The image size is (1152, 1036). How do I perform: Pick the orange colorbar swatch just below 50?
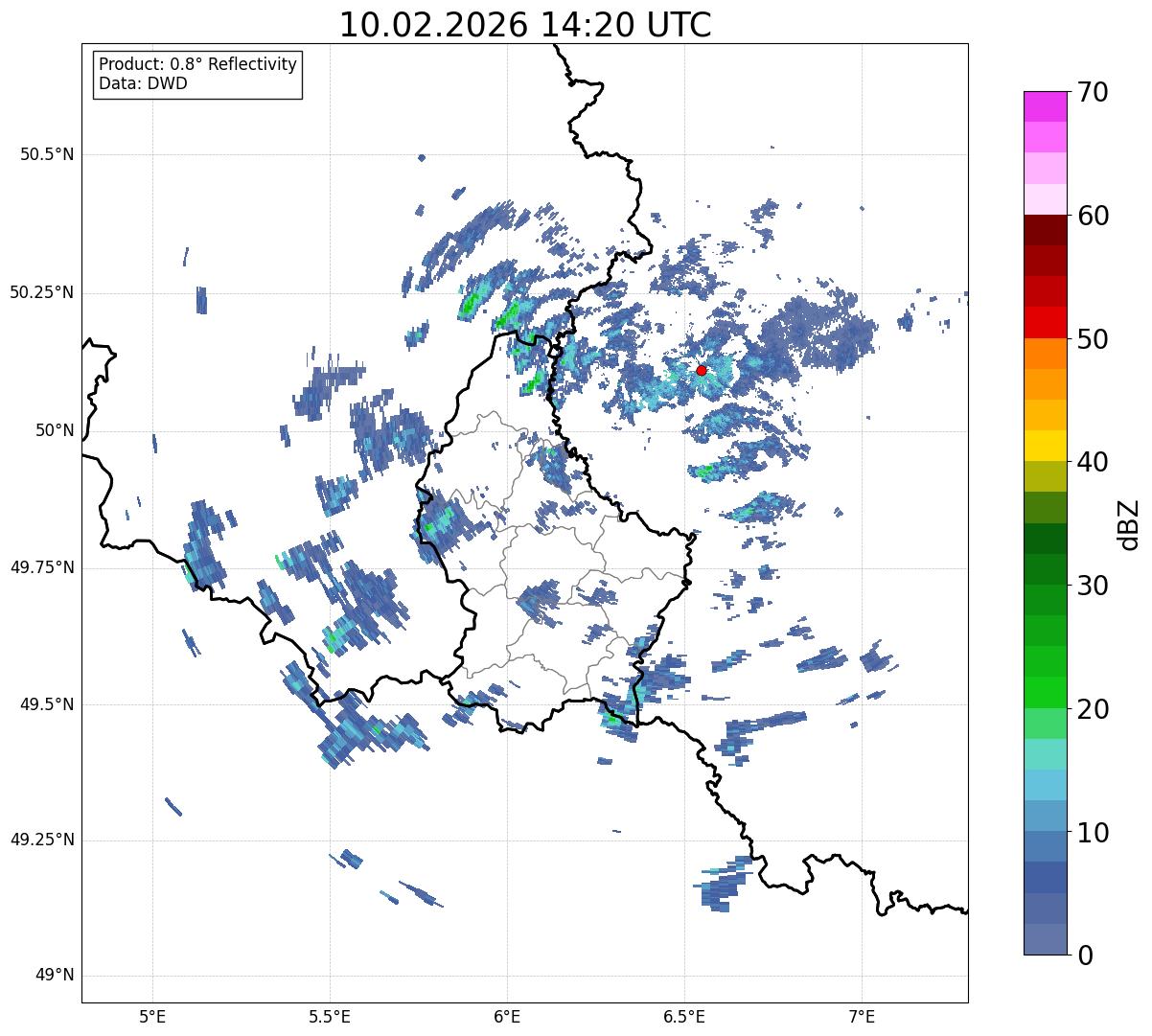1045,354
